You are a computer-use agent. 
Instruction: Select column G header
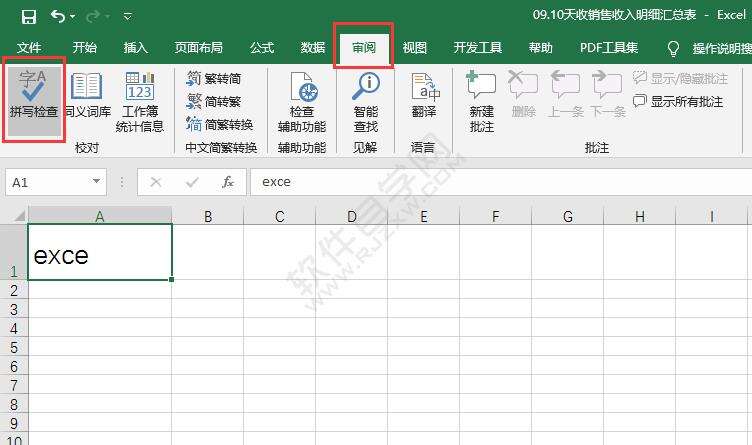pos(567,216)
